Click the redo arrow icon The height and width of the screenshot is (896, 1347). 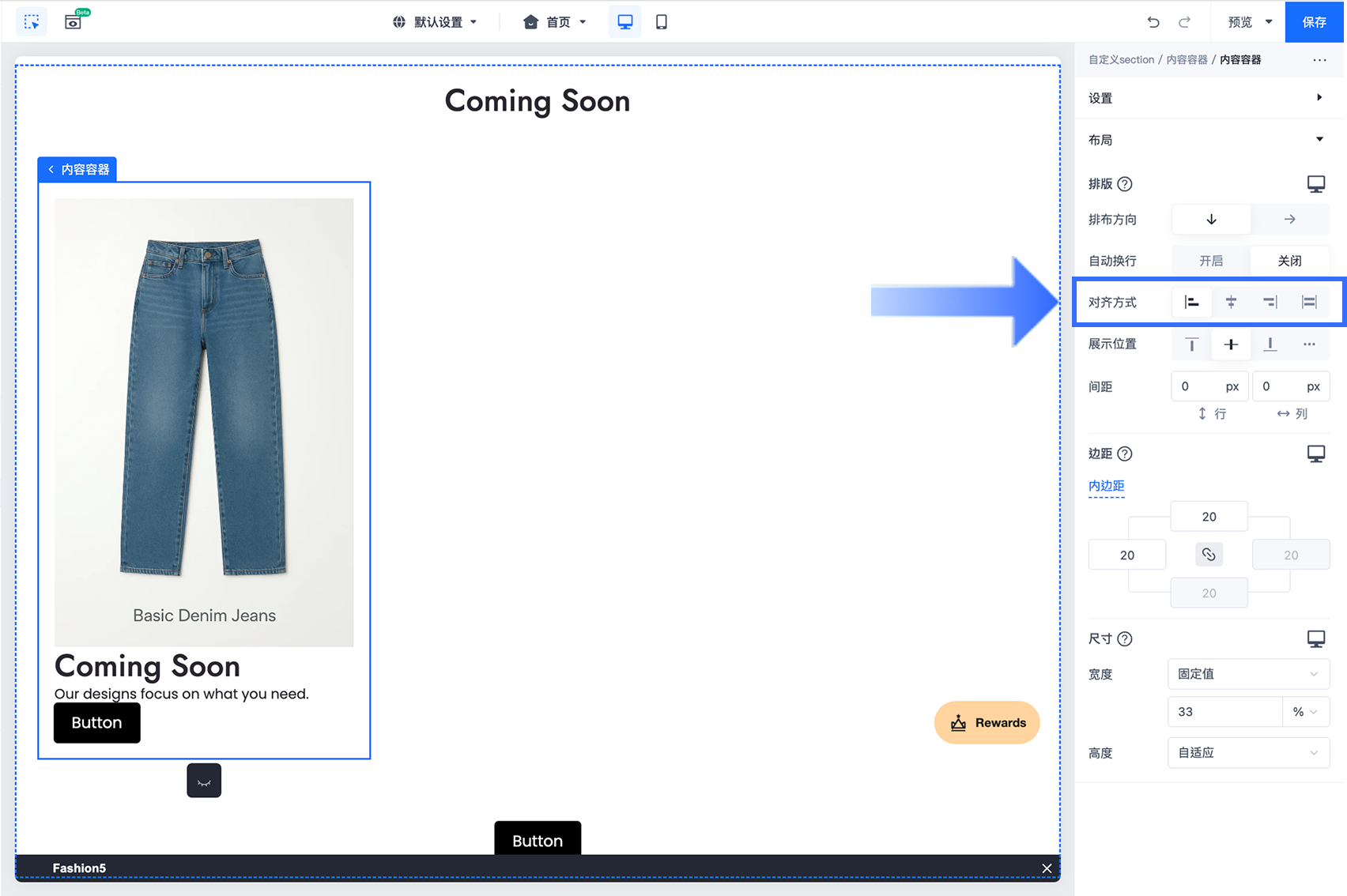(x=1184, y=22)
